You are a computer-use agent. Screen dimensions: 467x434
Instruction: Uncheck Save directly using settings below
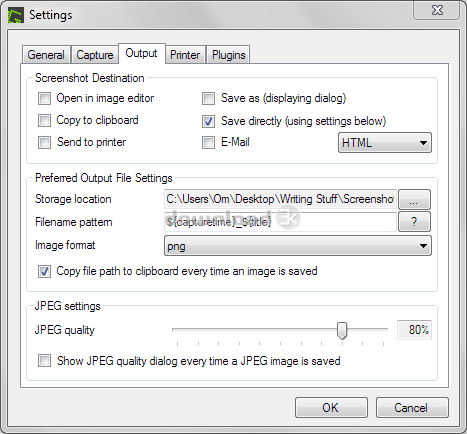click(x=208, y=121)
